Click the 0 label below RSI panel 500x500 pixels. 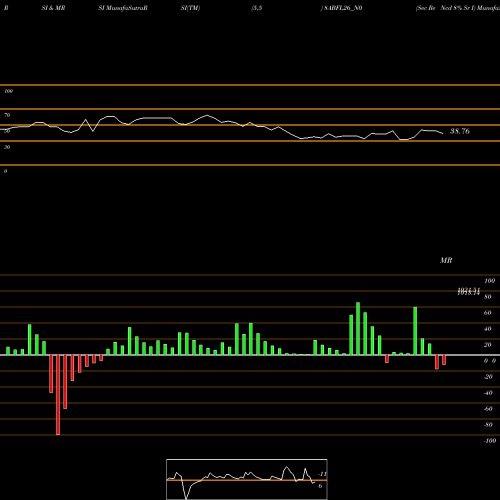5,171
